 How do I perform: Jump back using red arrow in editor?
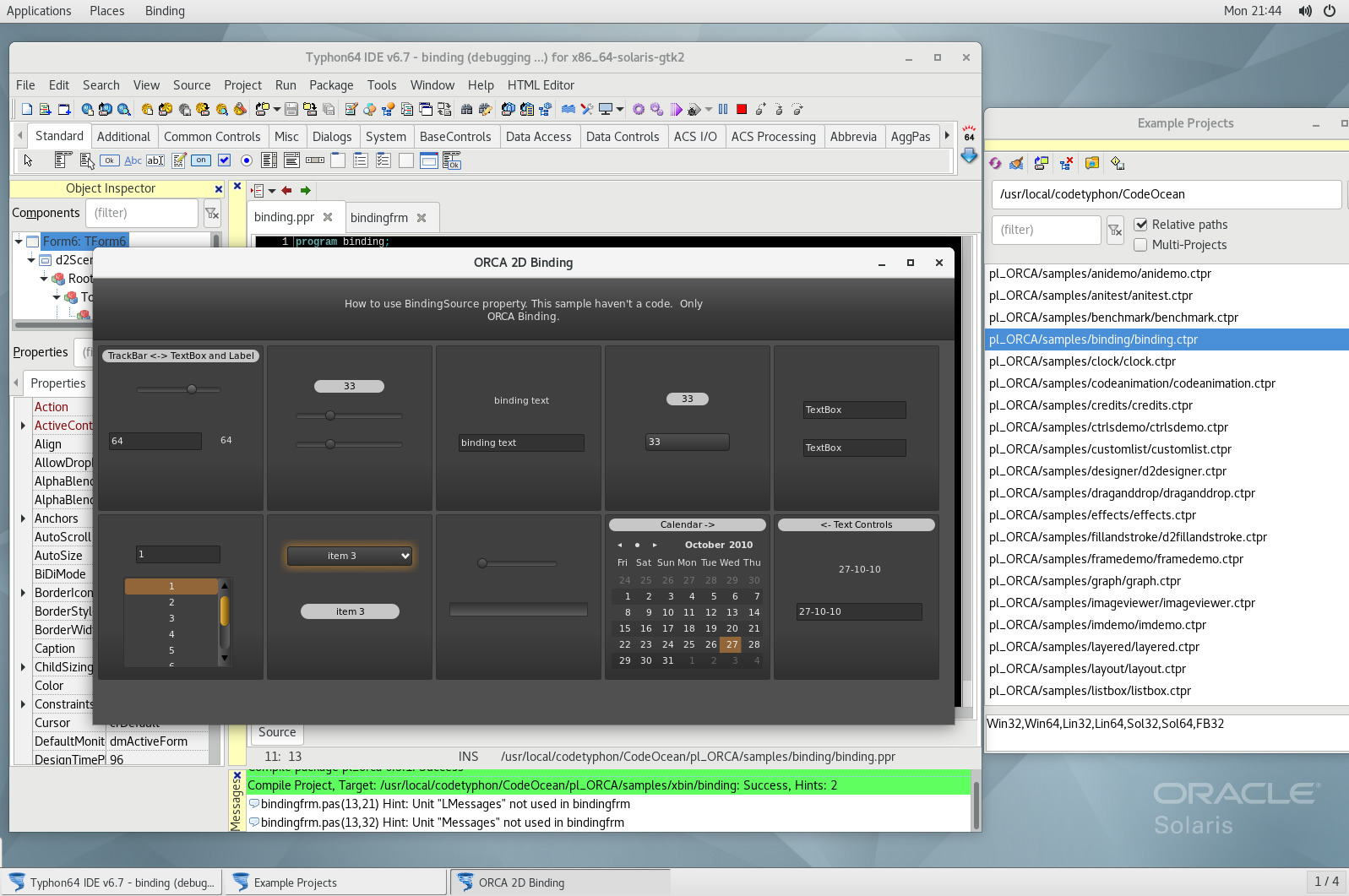pyautogui.click(x=286, y=191)
